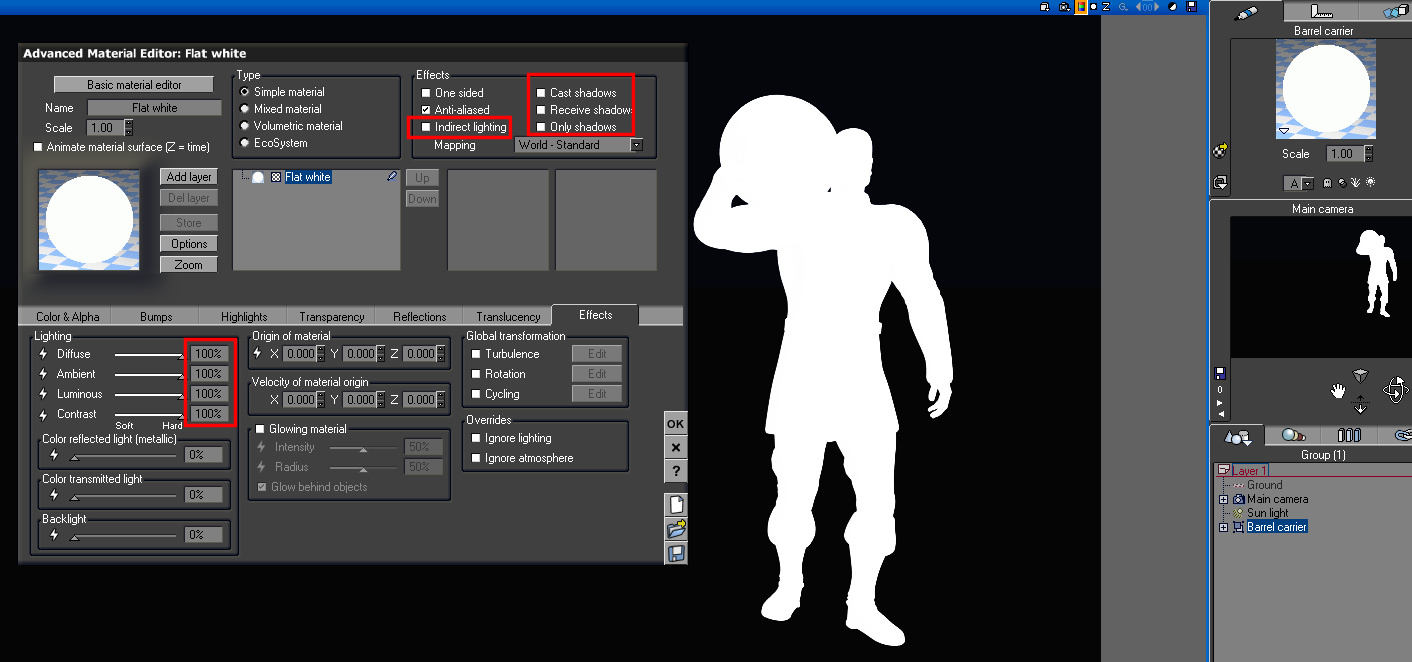
Task: Click the Backlight lightning function icon
Action: (54, 535)
